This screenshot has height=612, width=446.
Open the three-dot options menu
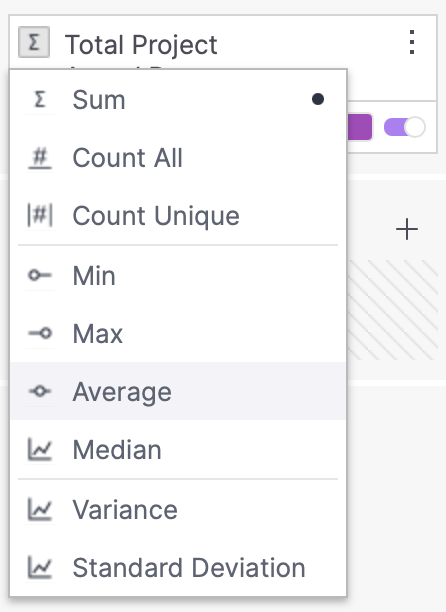pyautogui.click(x=412, y=42)
